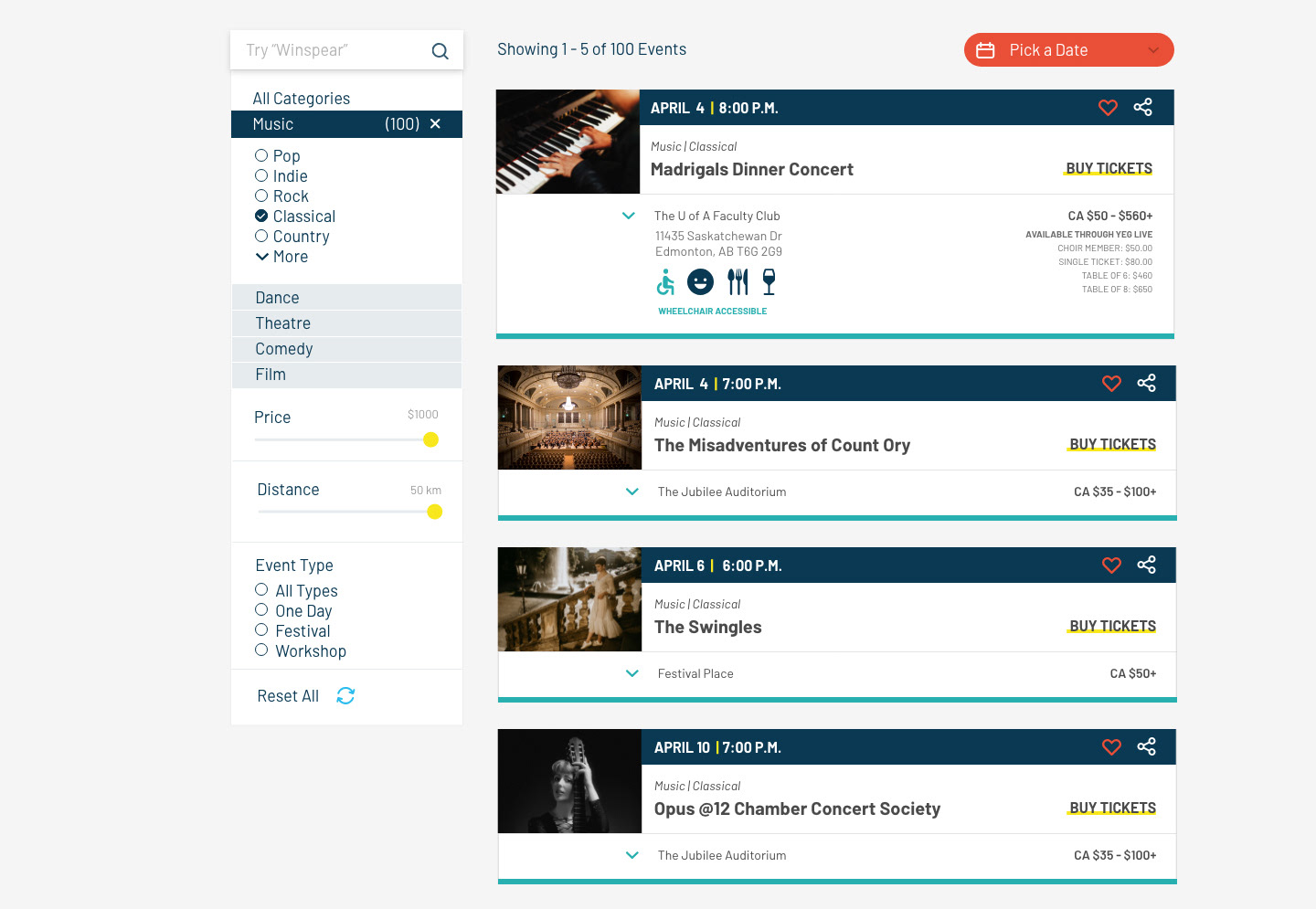Favorite the Madrigals Dinner Concert event

pyautogui.click(x=1108, y=108)
